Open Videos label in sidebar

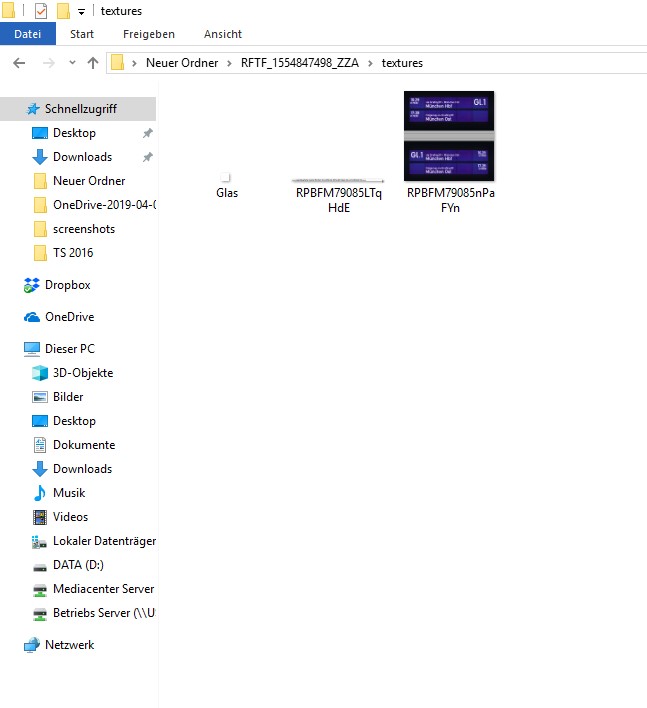[x=70, y=517]
